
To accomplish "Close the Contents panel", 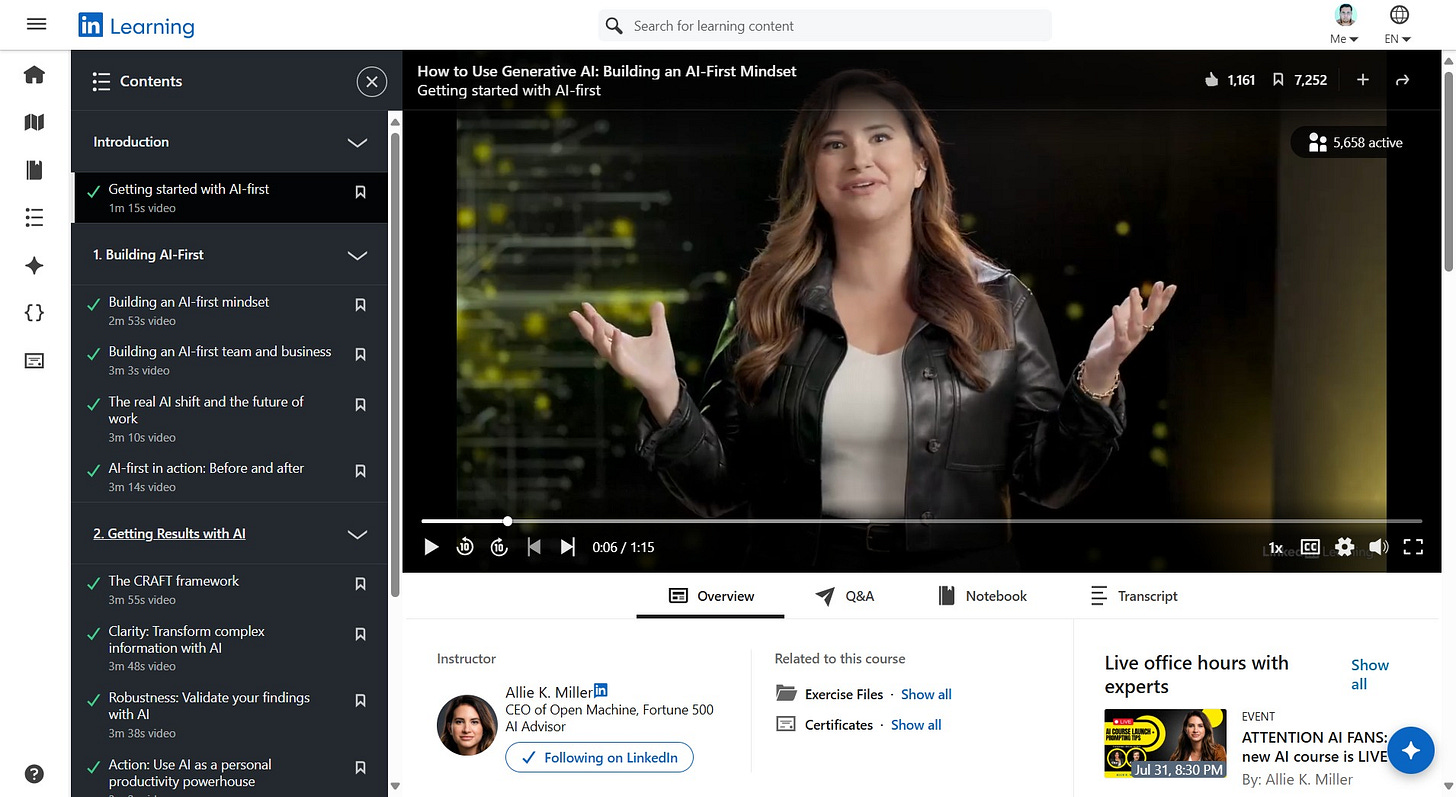I will (371, 81).
